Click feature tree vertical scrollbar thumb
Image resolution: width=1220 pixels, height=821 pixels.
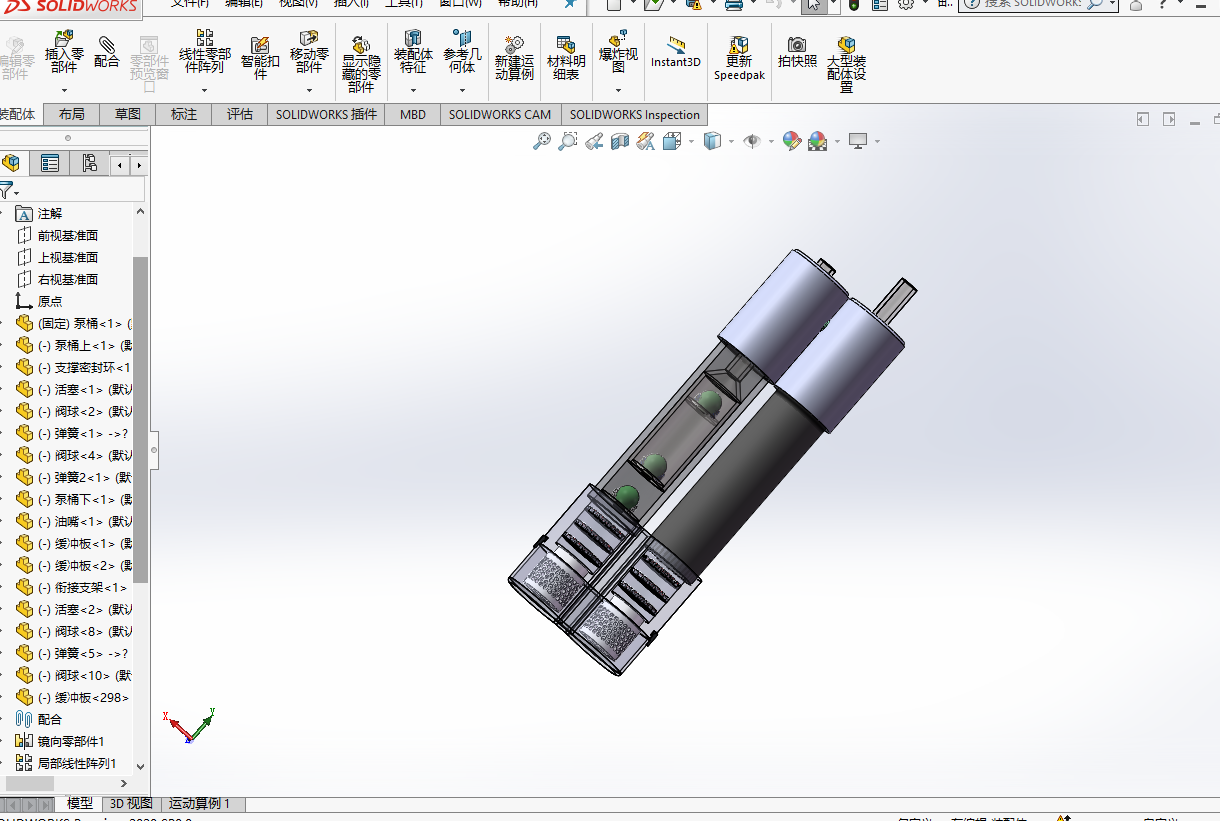tap(140, 420)
